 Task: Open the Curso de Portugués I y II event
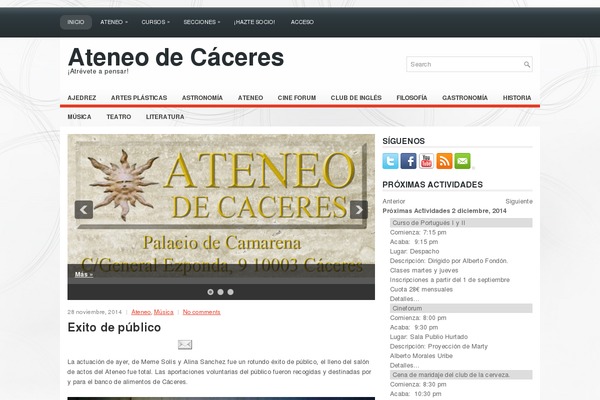point(461,223)
